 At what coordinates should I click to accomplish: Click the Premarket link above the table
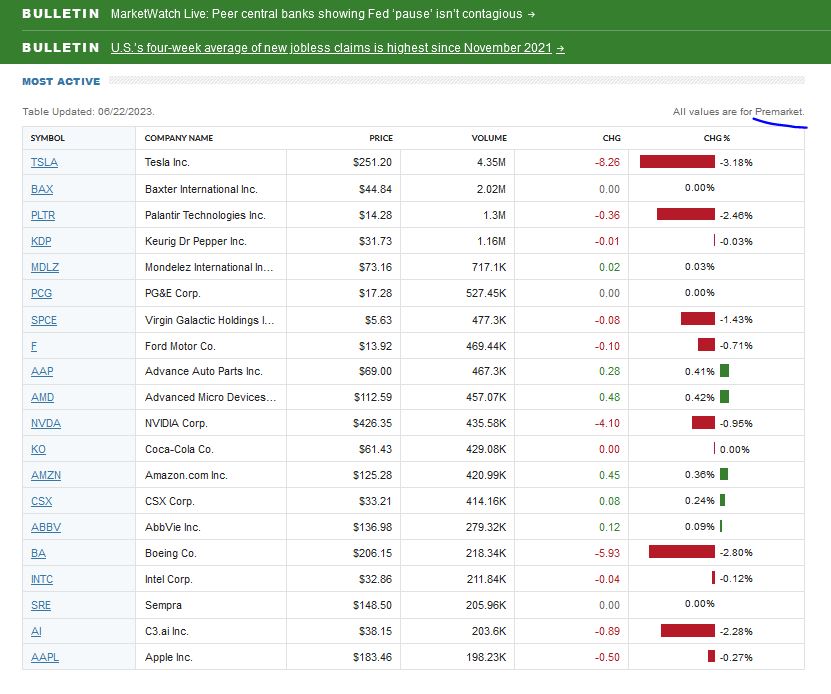780,112
